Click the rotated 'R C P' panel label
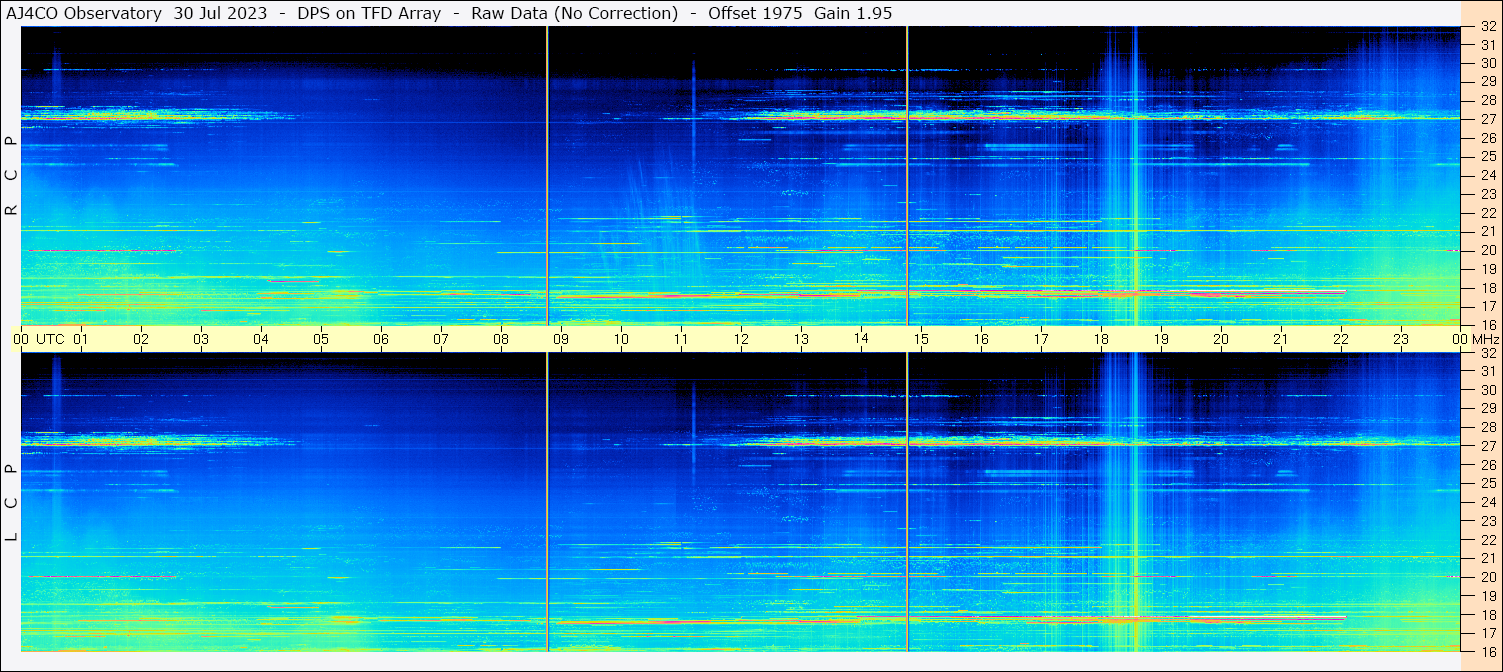Screen dimensions: 1503x672 [12, 176]
